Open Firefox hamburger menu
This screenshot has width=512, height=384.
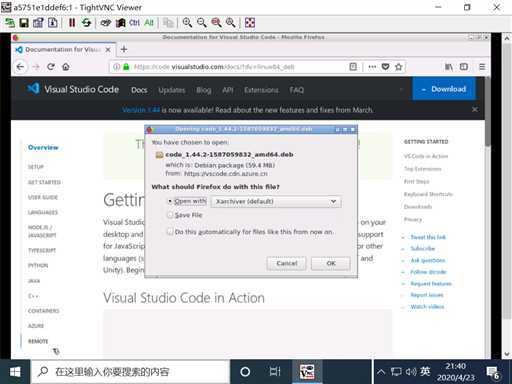482,67
